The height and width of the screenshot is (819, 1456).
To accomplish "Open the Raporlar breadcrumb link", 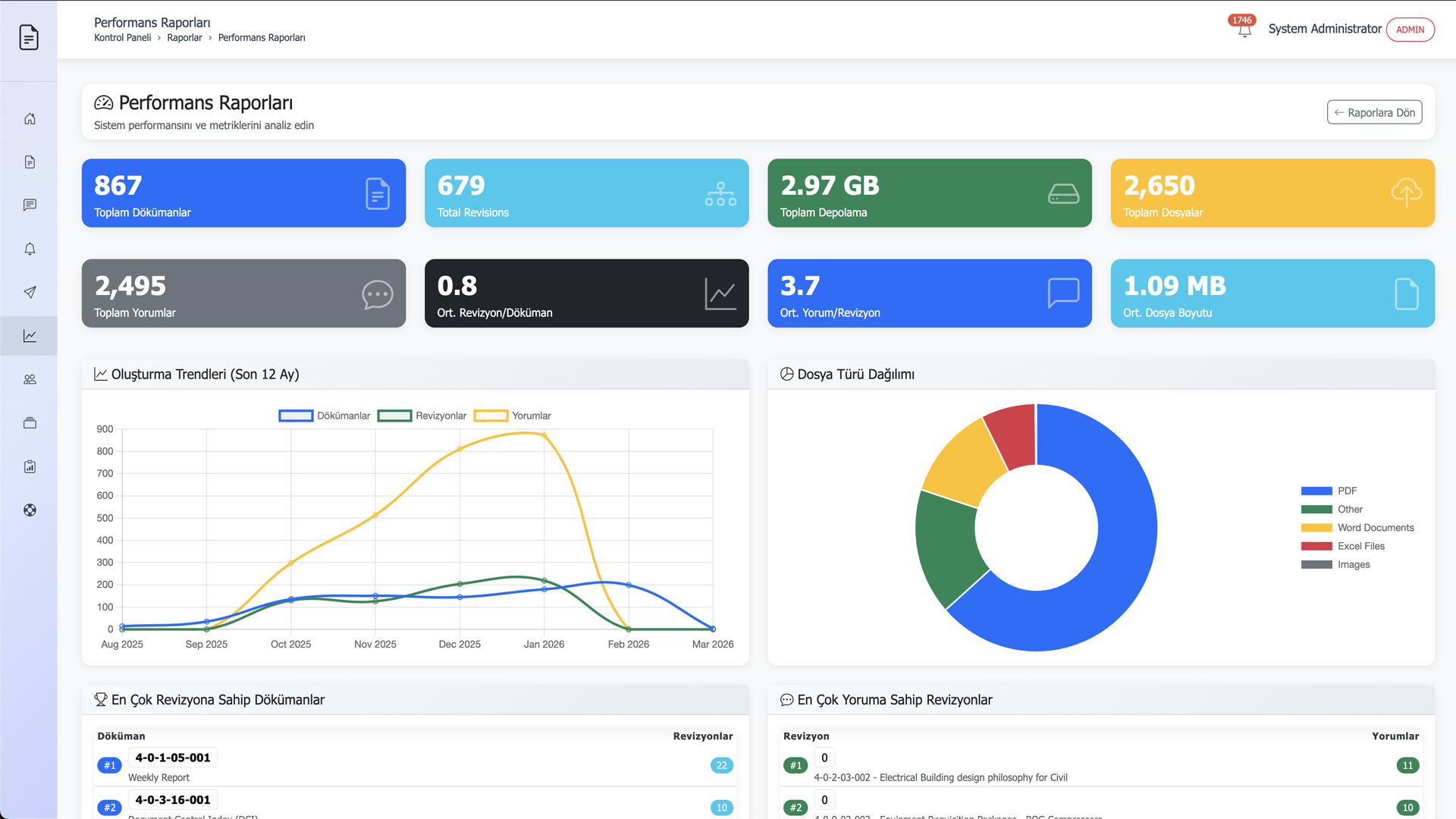I will point(184,38).
